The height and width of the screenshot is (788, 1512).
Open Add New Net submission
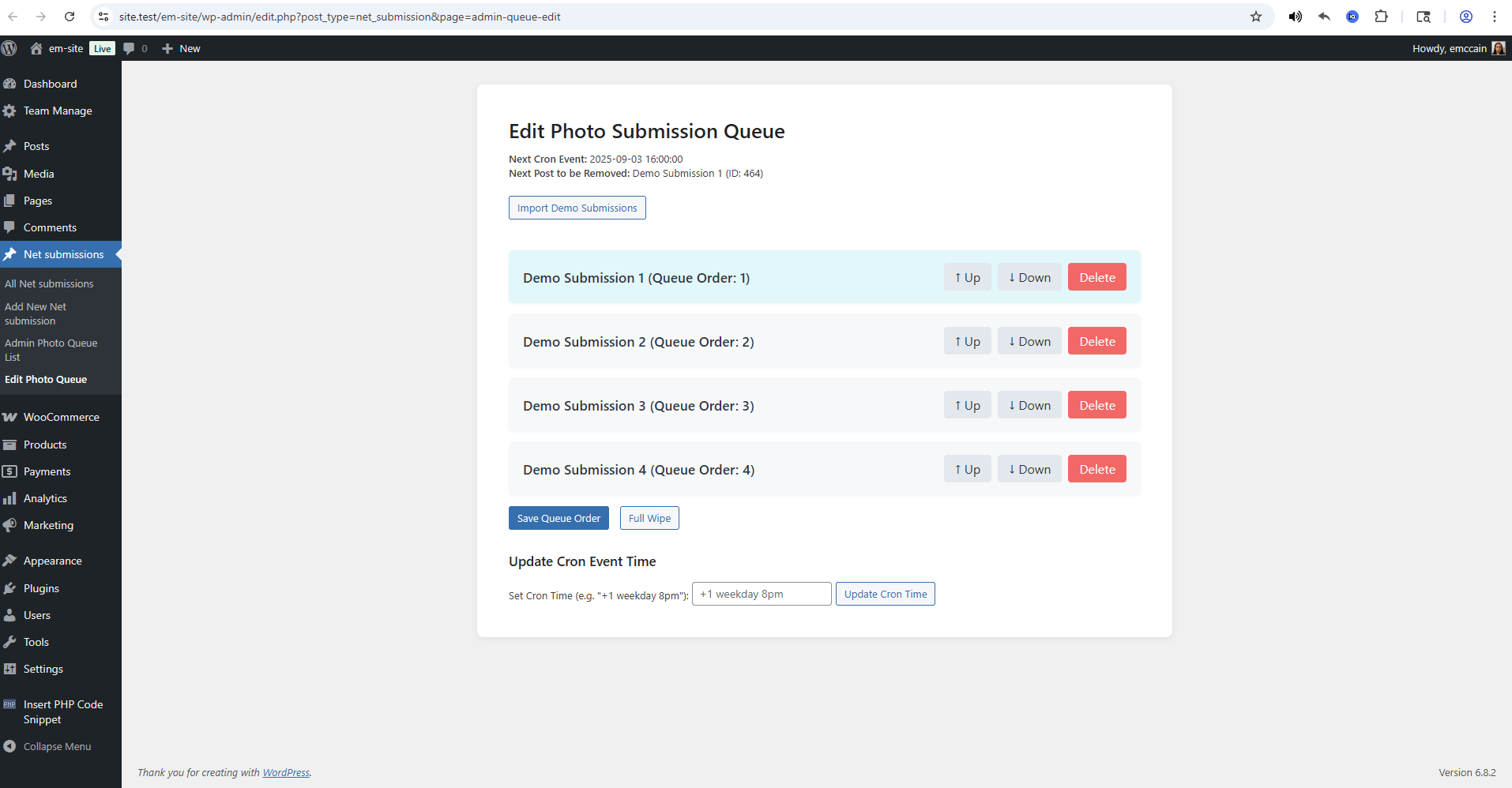coord(36,313)
